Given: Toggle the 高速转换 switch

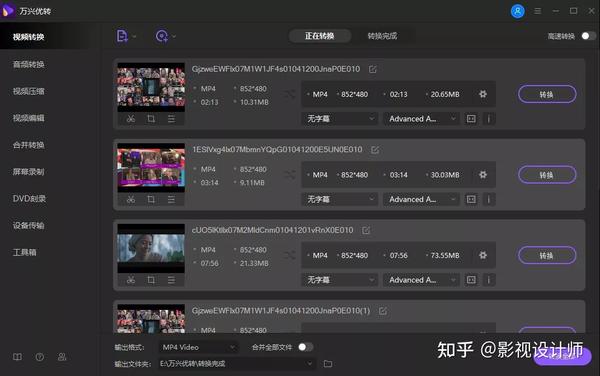Looking at the screenshot, I should [588, 36].
